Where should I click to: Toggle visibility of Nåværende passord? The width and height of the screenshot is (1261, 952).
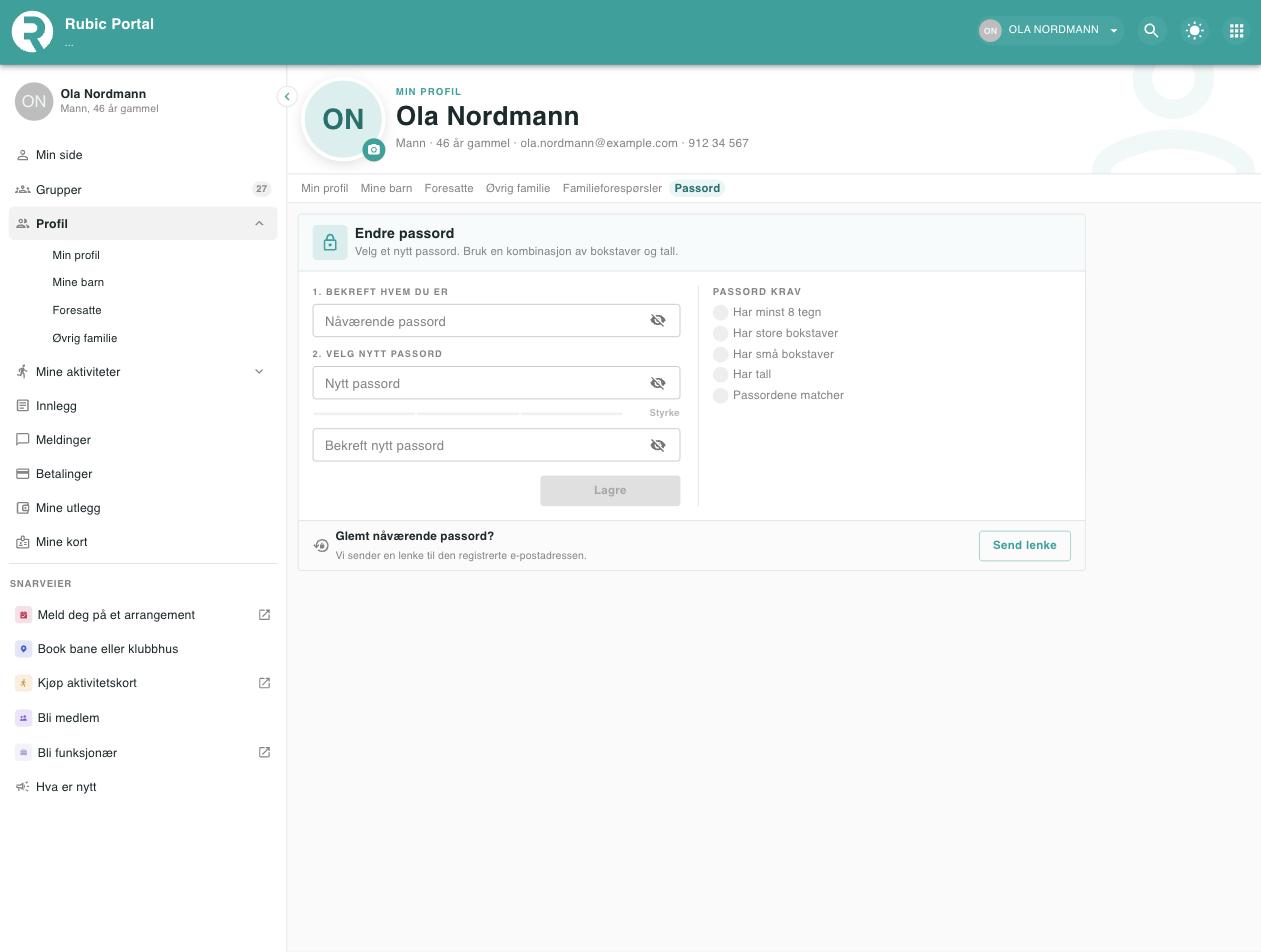pos(658,321)
